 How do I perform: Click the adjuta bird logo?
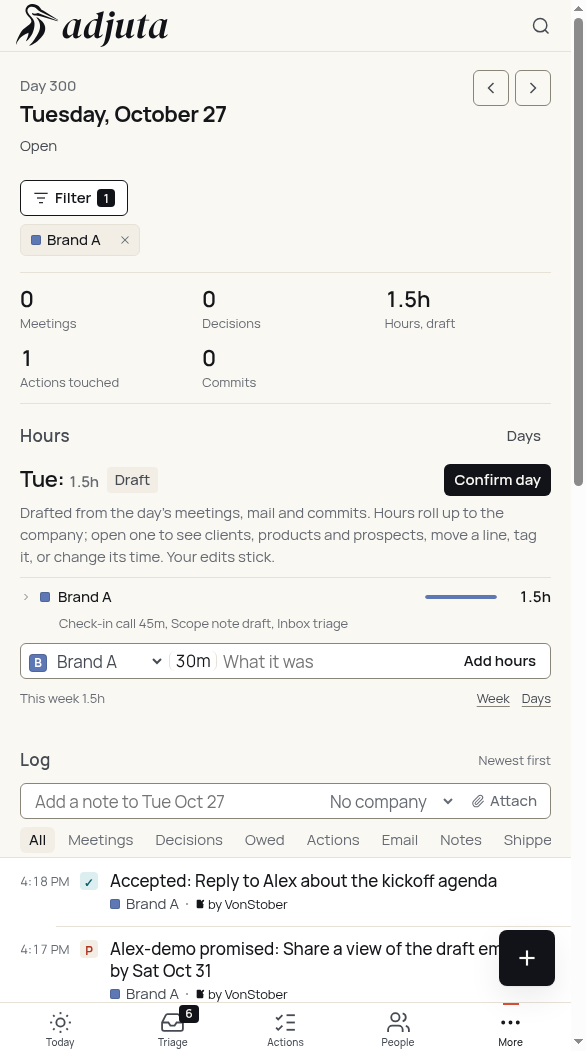(93, 25)
